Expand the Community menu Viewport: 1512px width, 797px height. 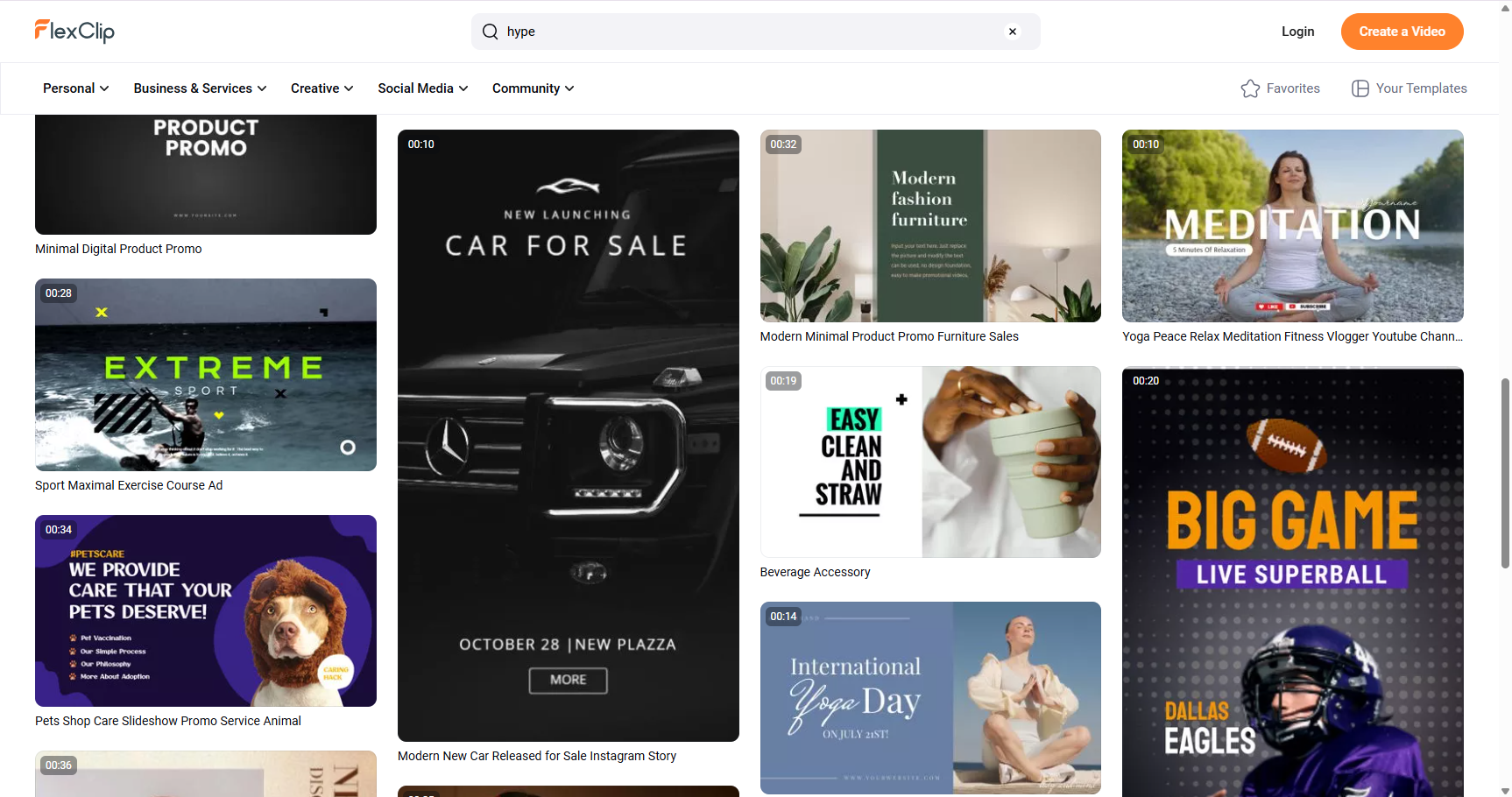pos(533,88)
